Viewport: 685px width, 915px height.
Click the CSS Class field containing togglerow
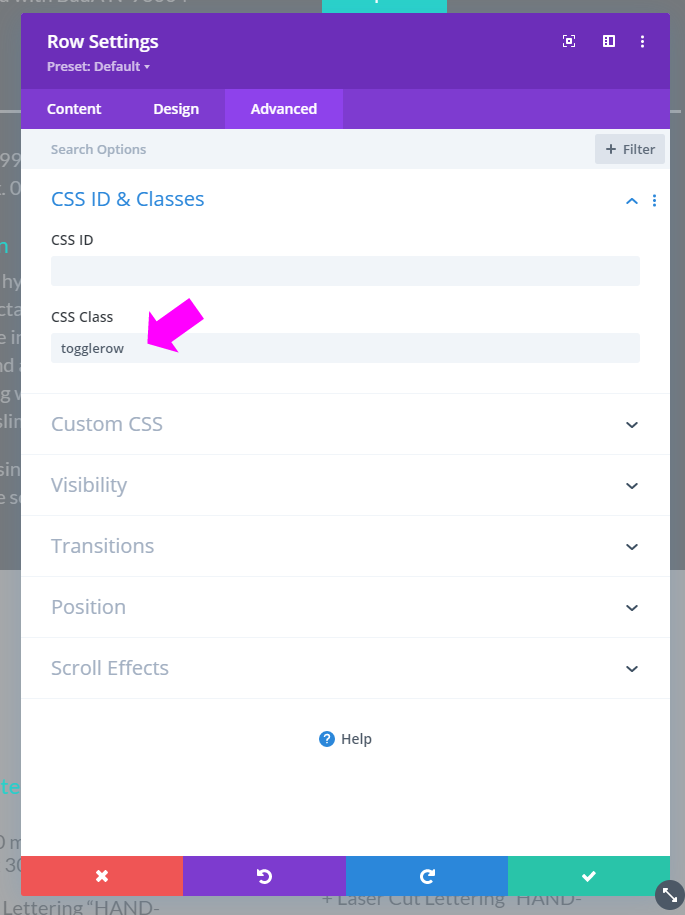coord(345,348)
